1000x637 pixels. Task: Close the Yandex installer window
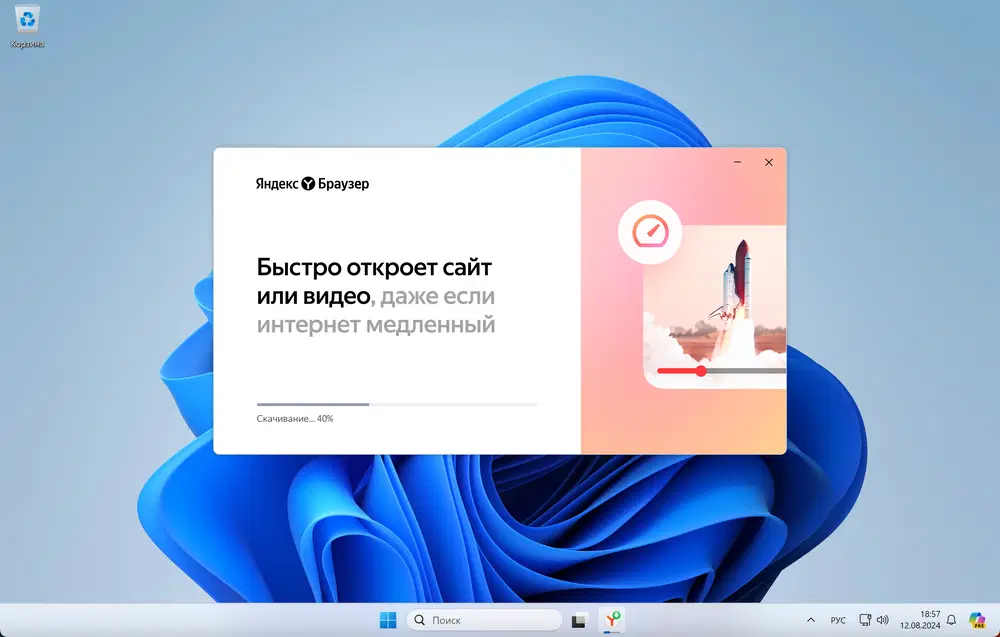click(x=768, y=163)
